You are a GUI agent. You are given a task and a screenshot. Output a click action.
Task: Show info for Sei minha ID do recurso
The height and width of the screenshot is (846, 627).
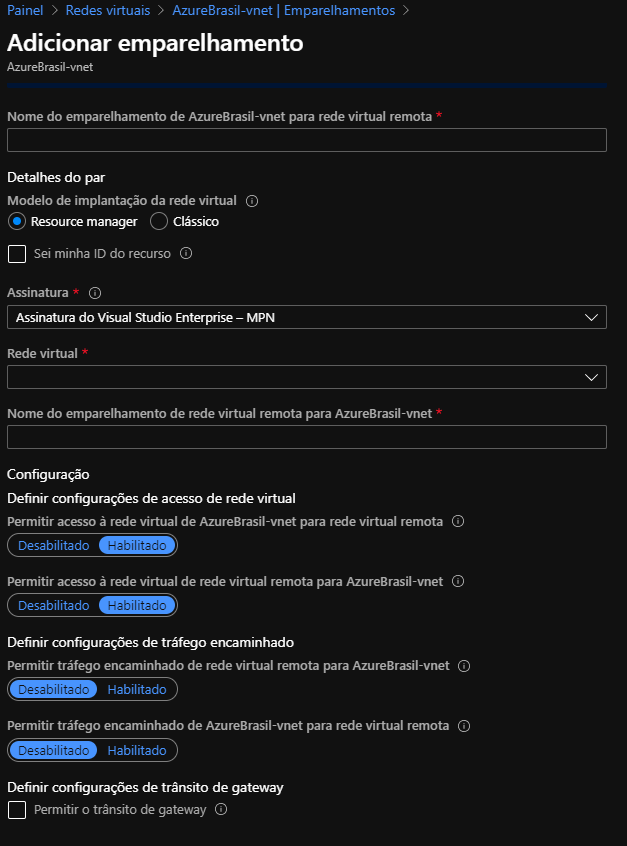coord(186,253)
